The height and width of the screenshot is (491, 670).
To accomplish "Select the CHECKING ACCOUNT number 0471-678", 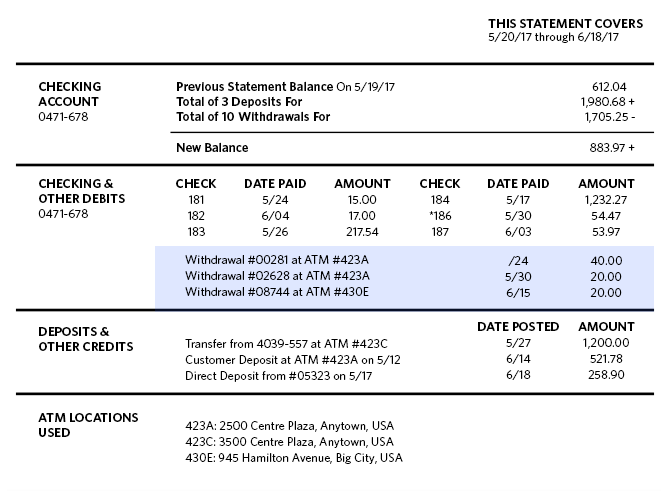I will pos(63,117).
